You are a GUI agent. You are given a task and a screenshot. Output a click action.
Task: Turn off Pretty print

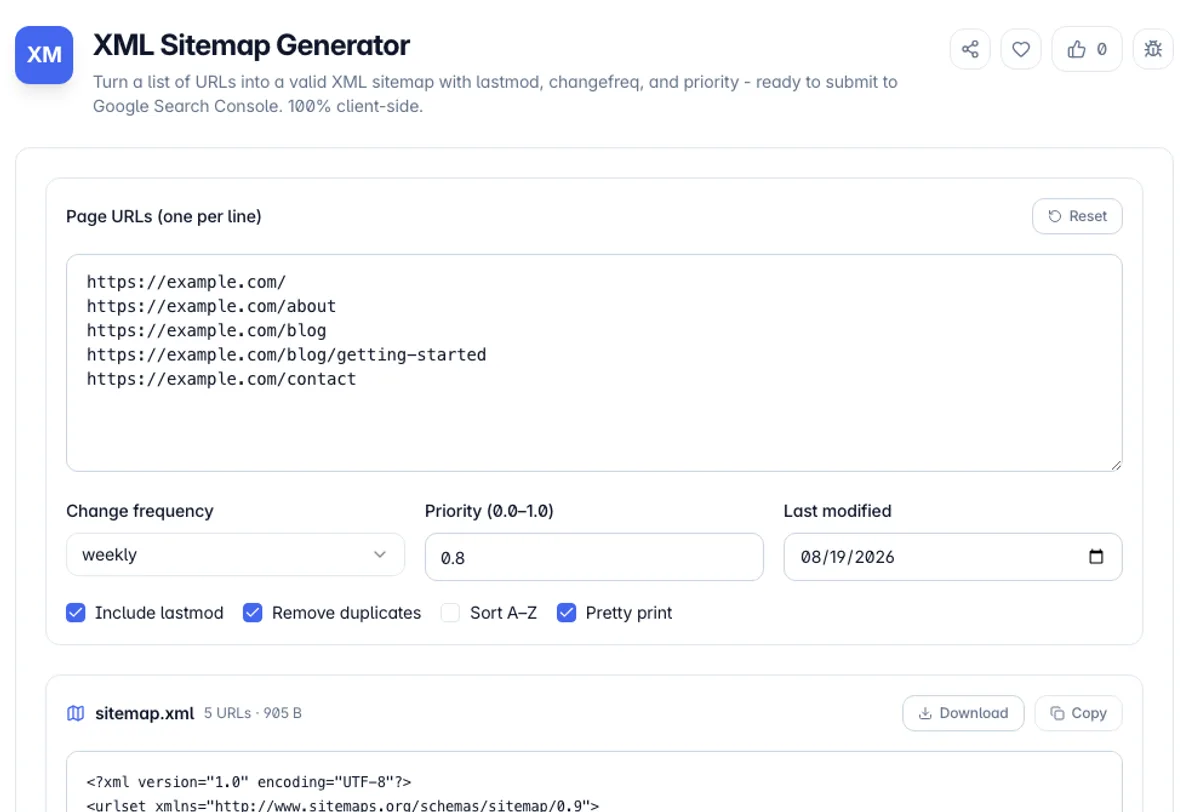point(567,613)
